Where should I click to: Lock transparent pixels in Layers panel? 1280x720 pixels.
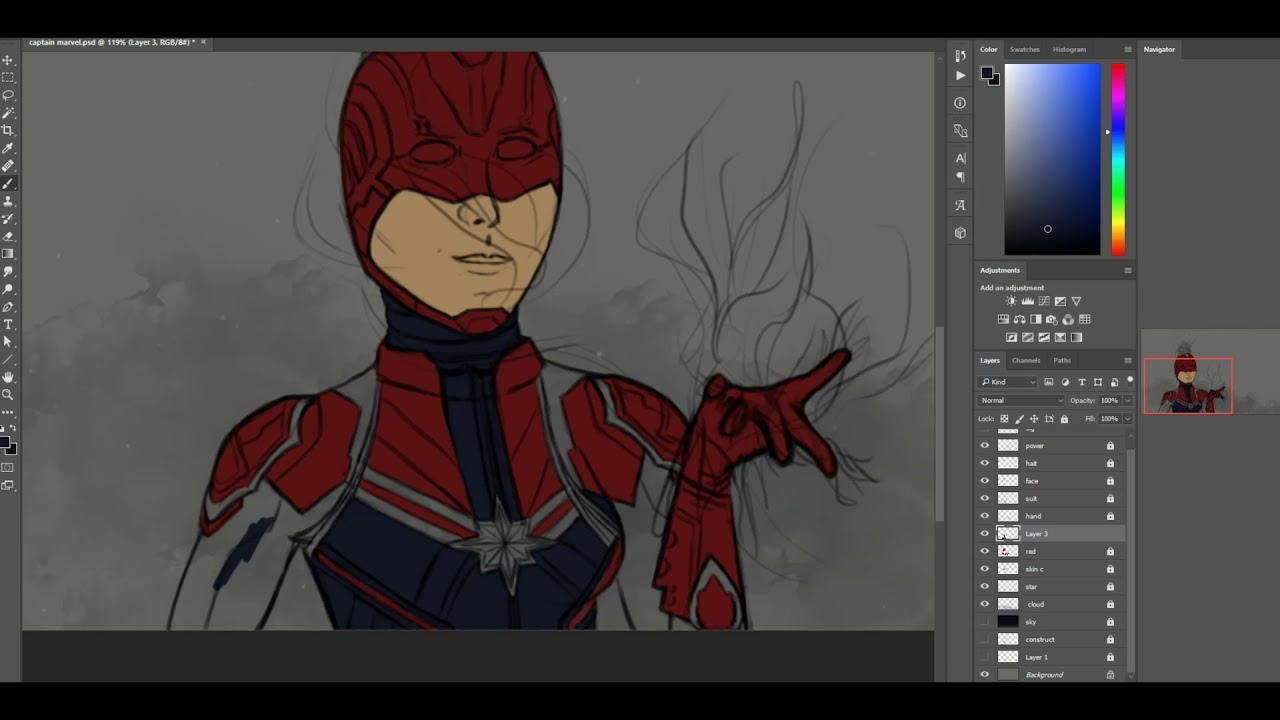pos(1004,418)
